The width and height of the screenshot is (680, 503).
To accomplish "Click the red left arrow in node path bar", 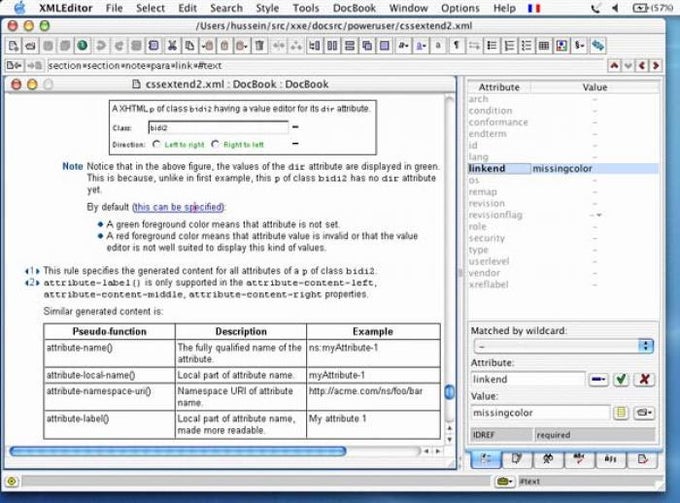I will (x=642, y=65).
